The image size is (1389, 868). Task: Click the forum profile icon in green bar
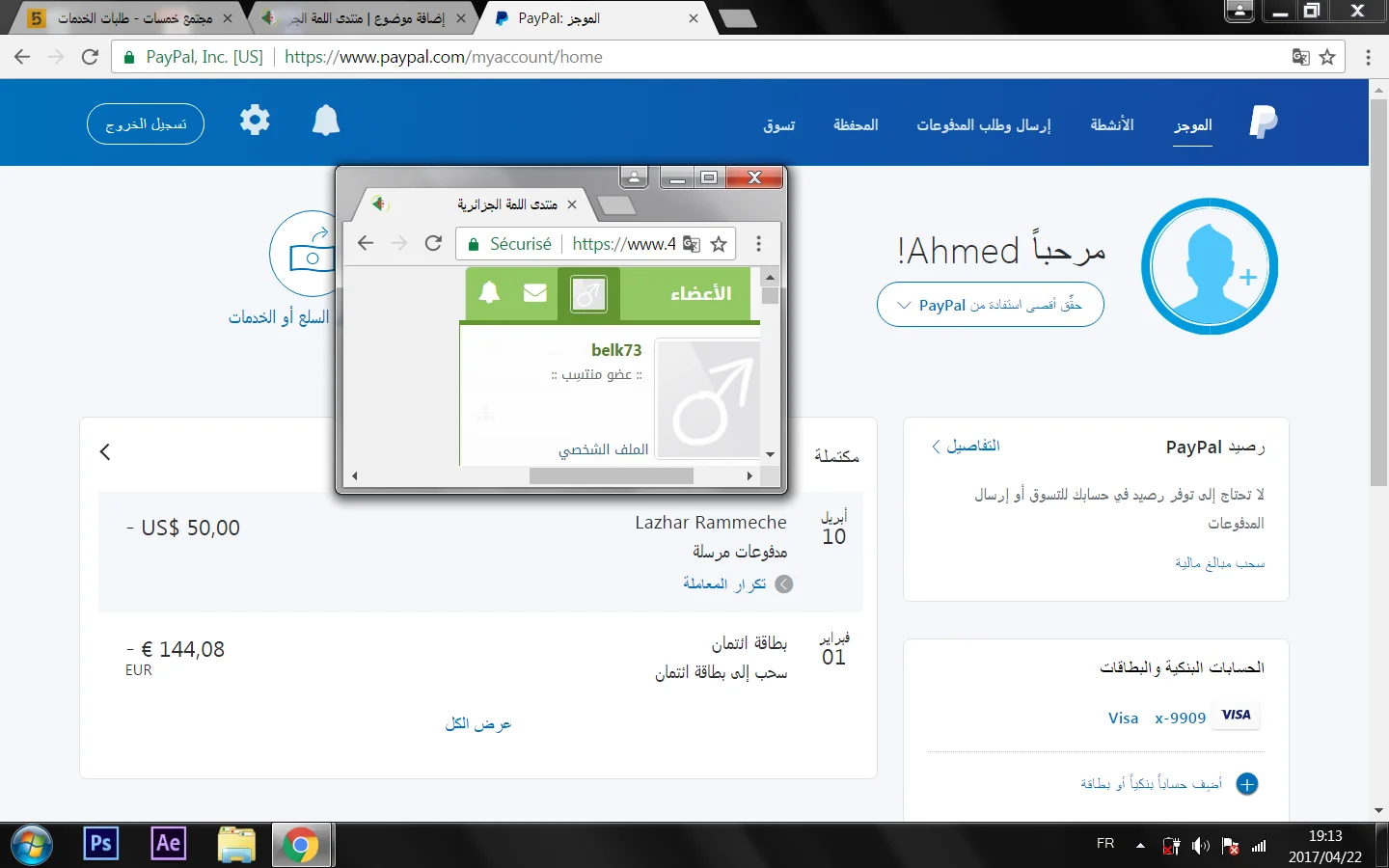point(588,293)
